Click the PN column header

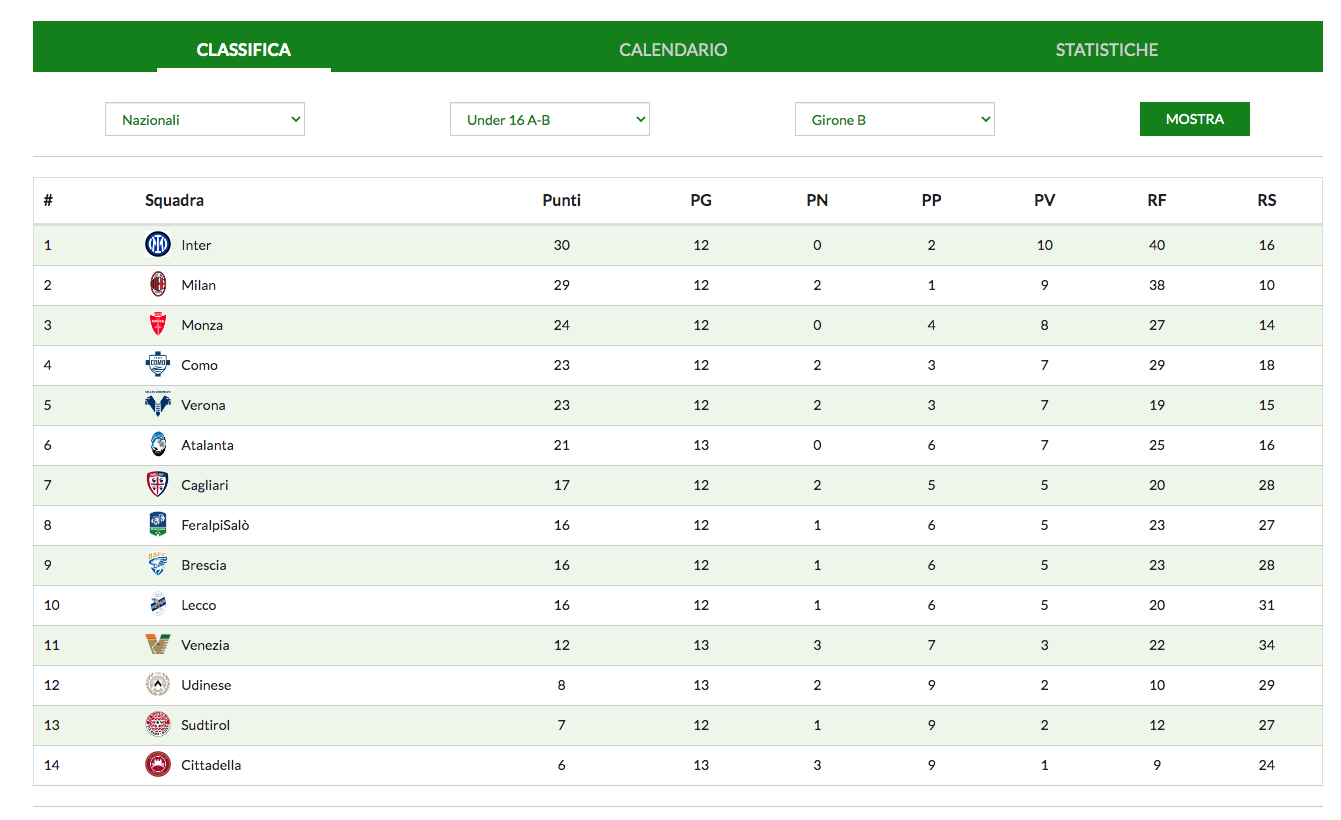tap(817, 200)
